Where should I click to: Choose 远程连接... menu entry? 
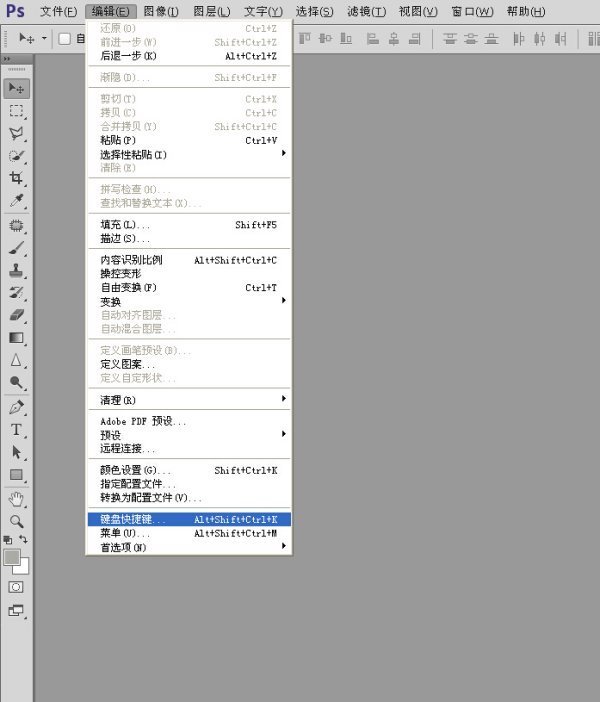pos(189,448)
